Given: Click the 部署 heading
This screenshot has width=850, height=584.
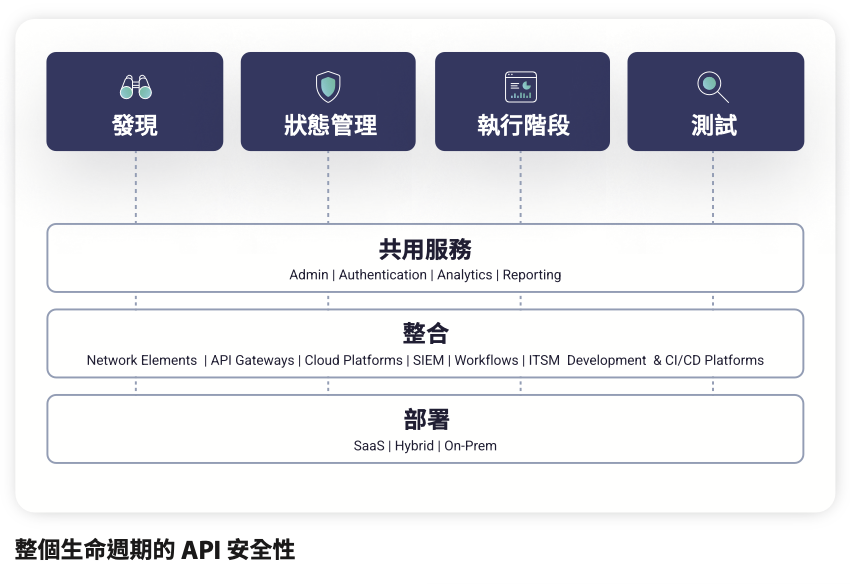Looking at the screenshot, I should (x=426, y=419).
